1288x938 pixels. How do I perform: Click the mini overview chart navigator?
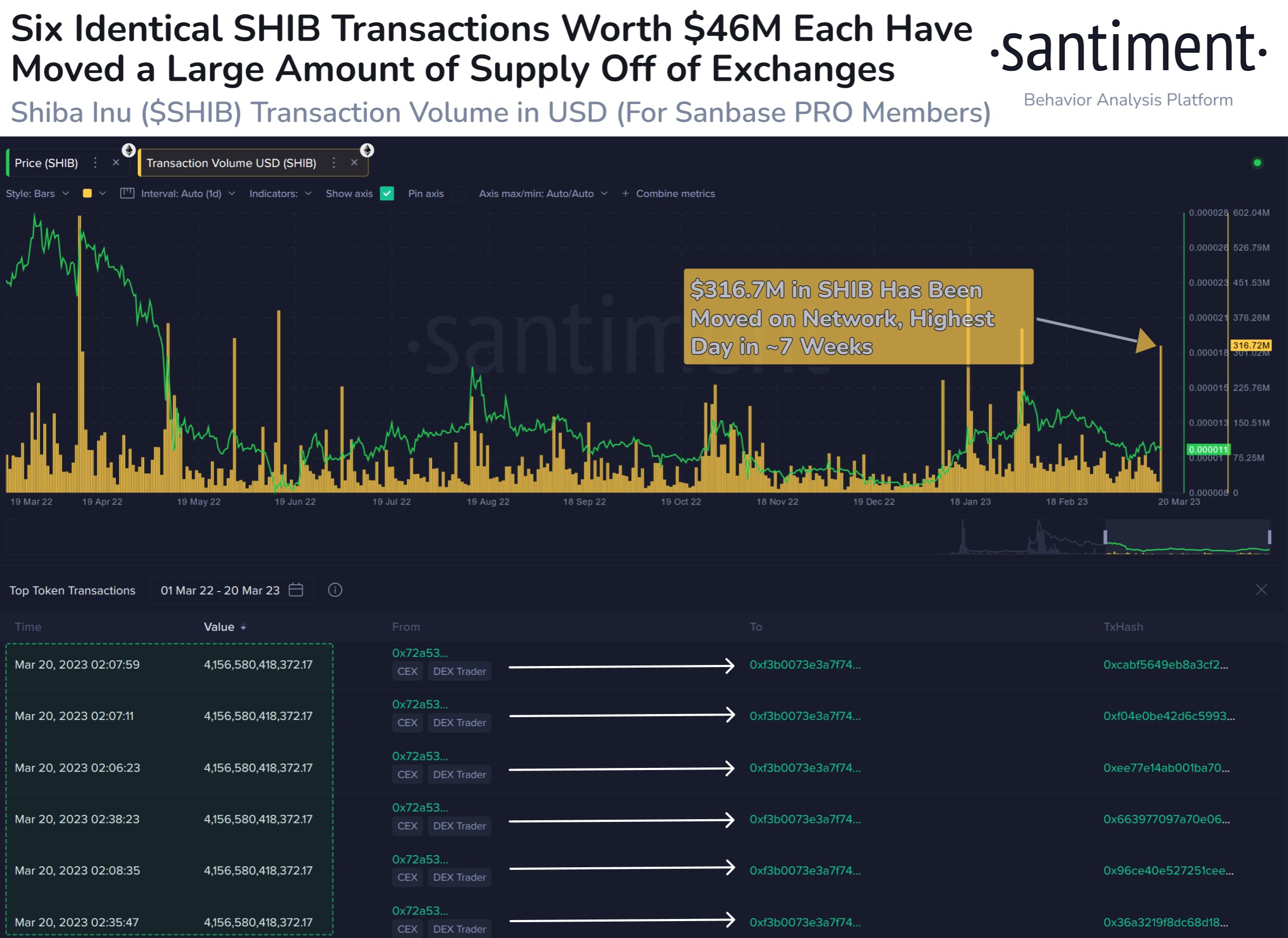638,537
